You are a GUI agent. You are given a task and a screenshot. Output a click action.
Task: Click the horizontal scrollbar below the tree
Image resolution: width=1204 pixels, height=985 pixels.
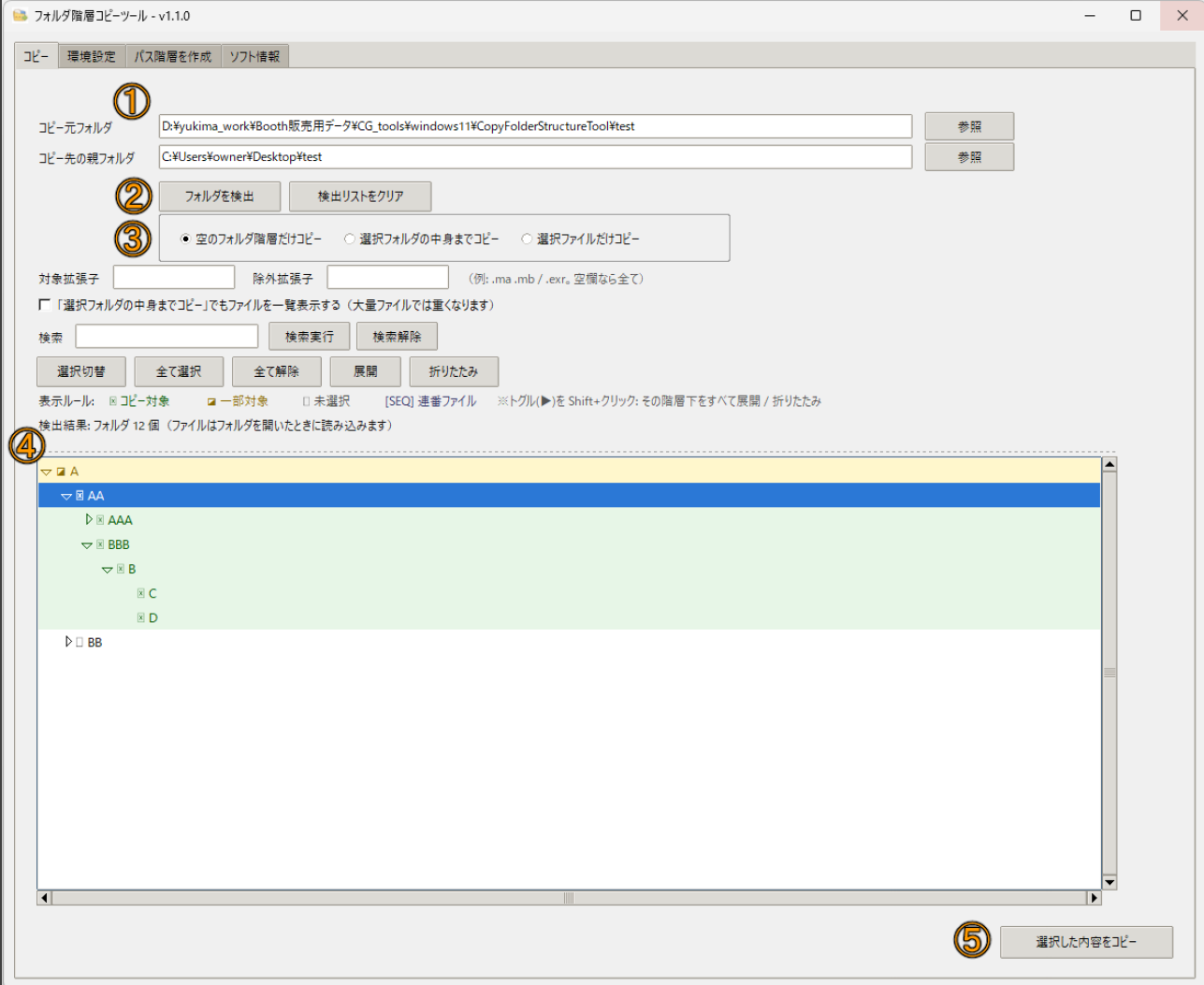[x=569, y=898]
